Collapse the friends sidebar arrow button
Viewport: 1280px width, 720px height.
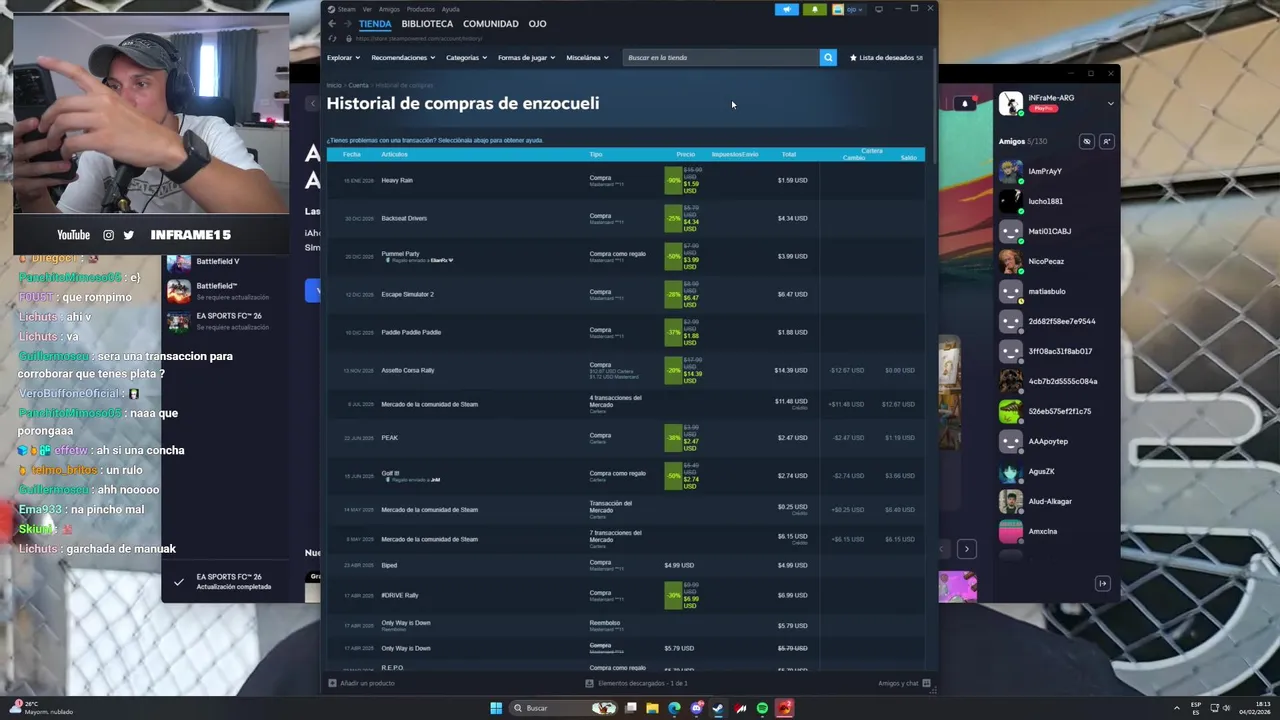click(1103, 583)
